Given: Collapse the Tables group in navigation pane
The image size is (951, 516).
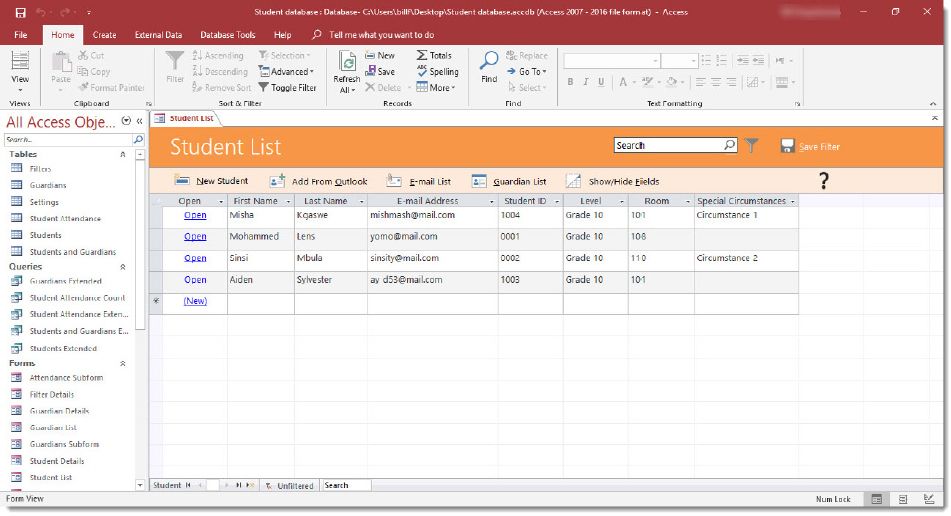Looking at the screenshot, I should (x=123, y=155).
